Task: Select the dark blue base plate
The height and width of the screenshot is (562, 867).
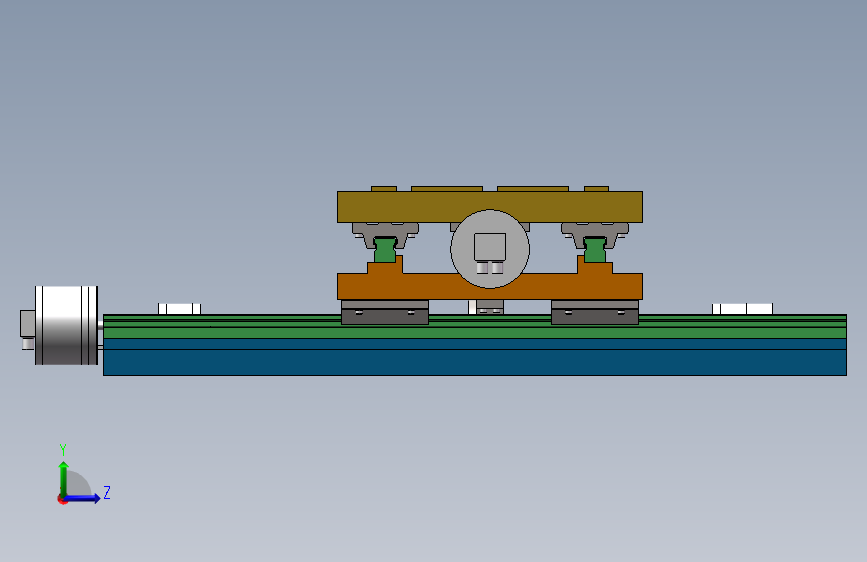Action: [x=474, y=357]
